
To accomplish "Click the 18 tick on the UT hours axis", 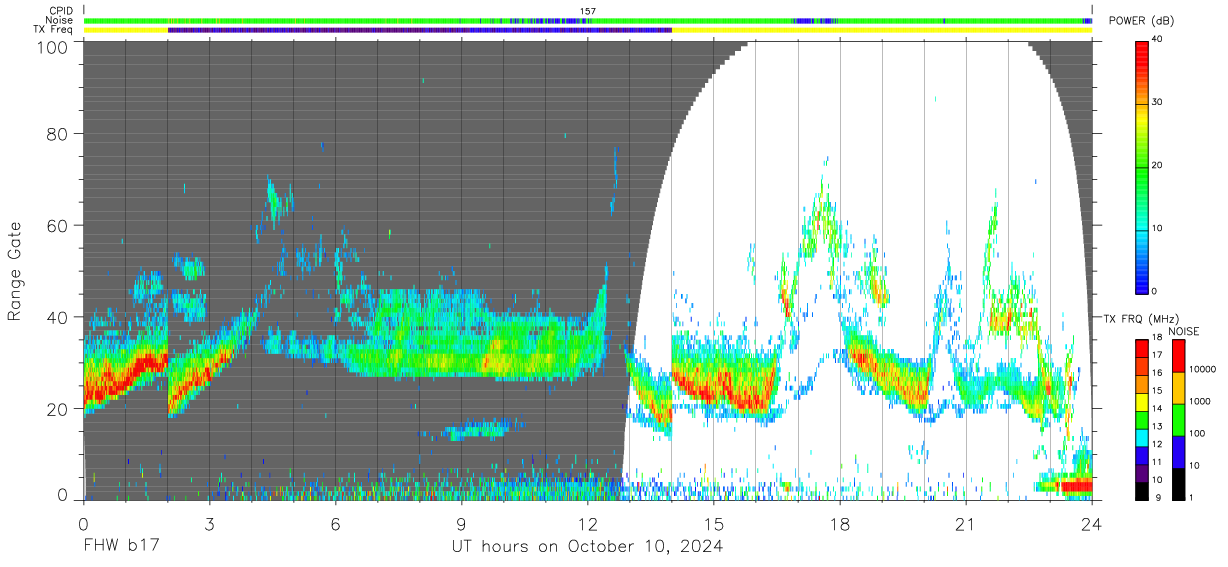I will [x=840, y=524].
